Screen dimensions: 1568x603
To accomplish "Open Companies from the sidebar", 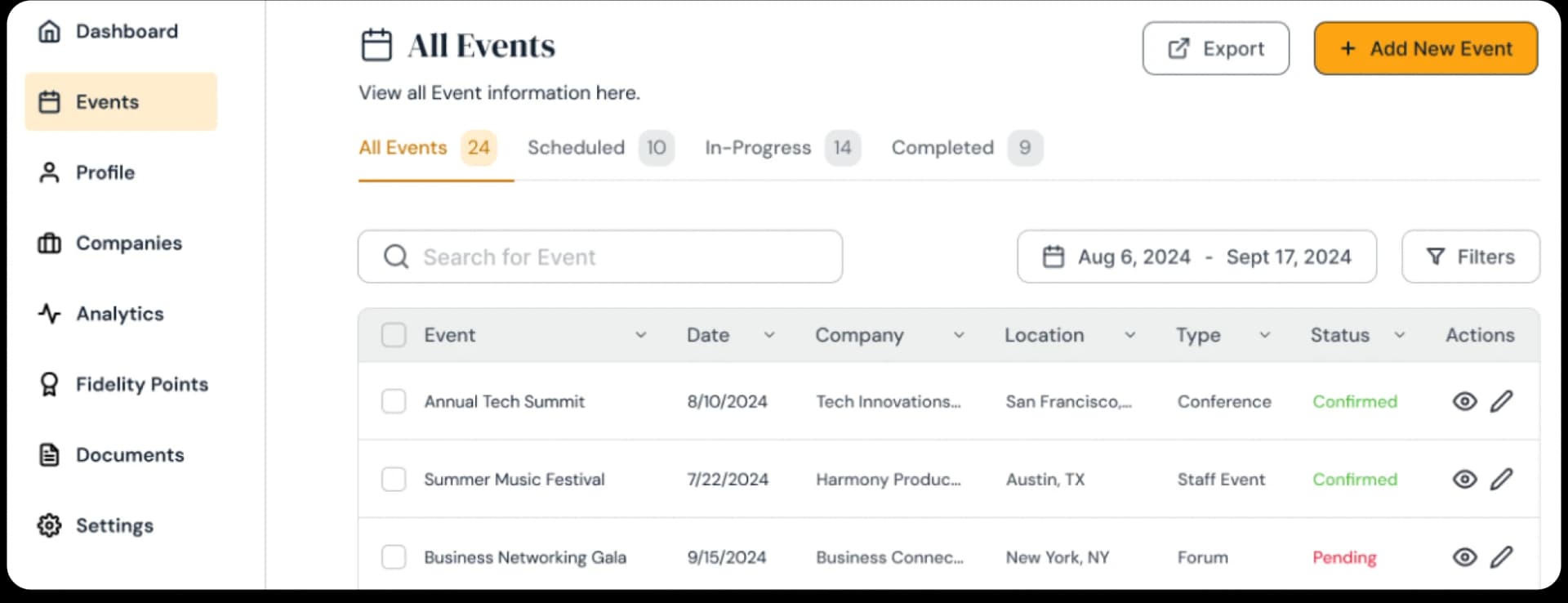I will point(128,243).
